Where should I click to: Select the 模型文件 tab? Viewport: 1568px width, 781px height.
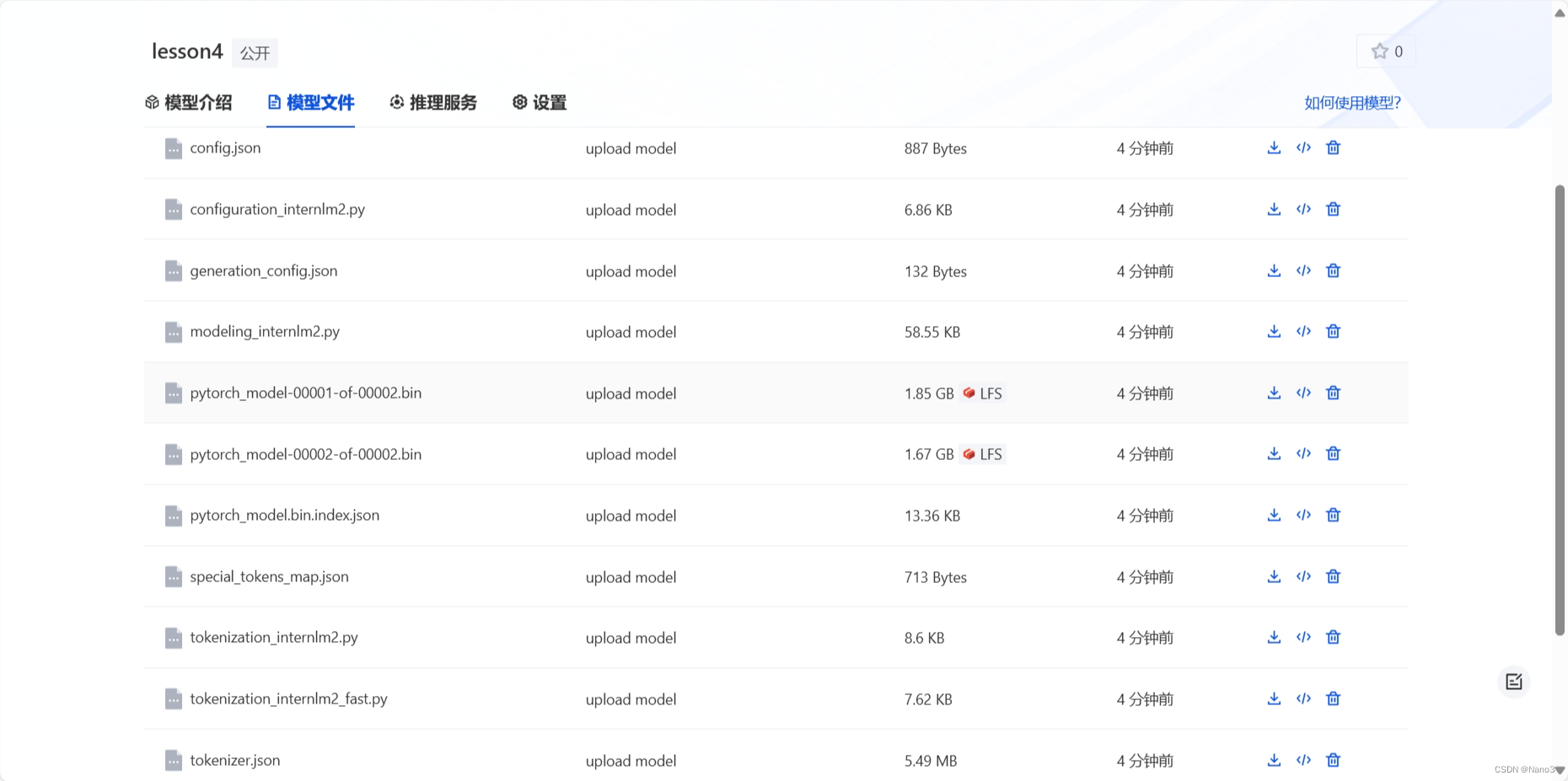click(310, 103)
